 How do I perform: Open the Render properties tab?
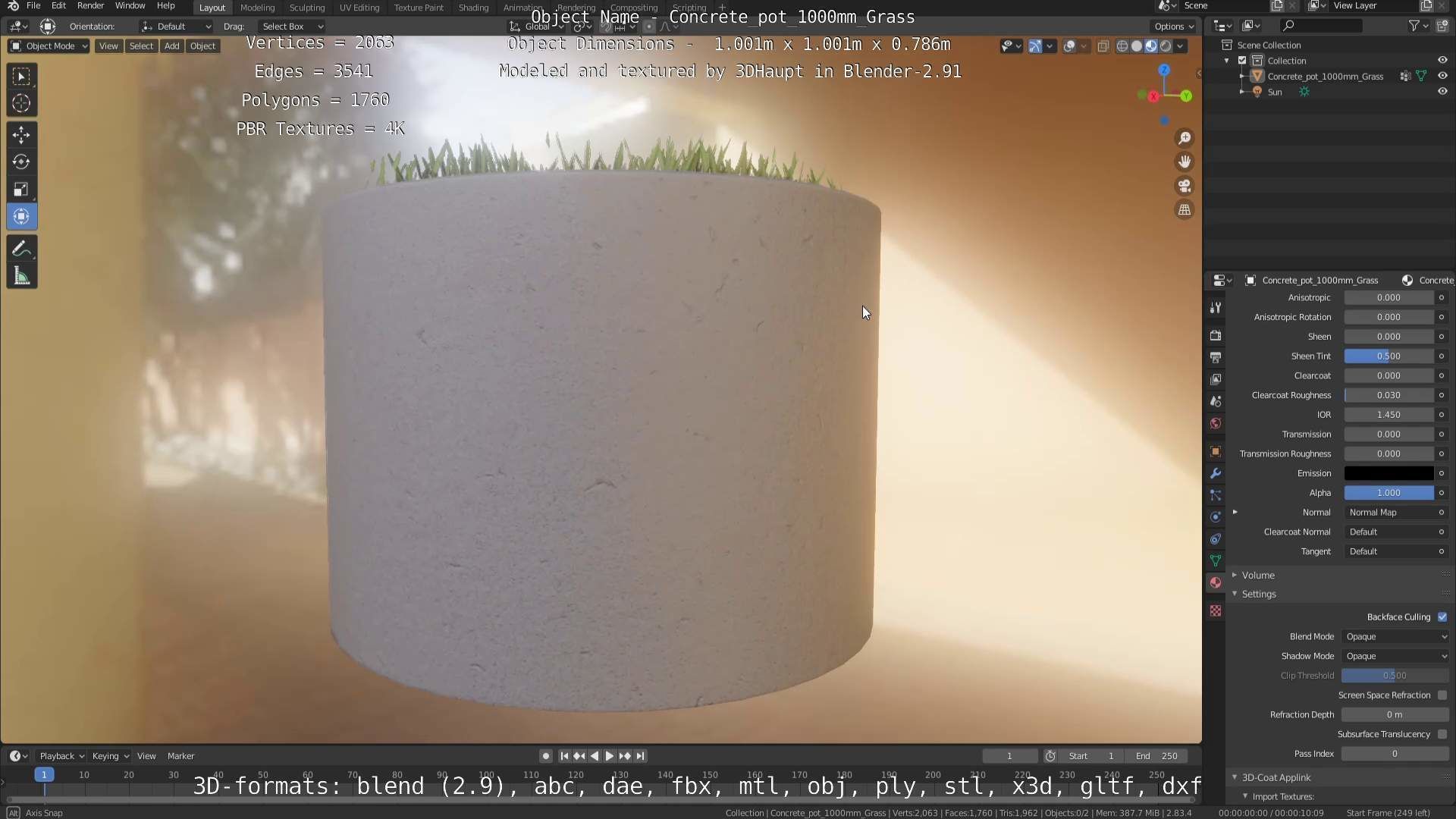[1216, 335]
